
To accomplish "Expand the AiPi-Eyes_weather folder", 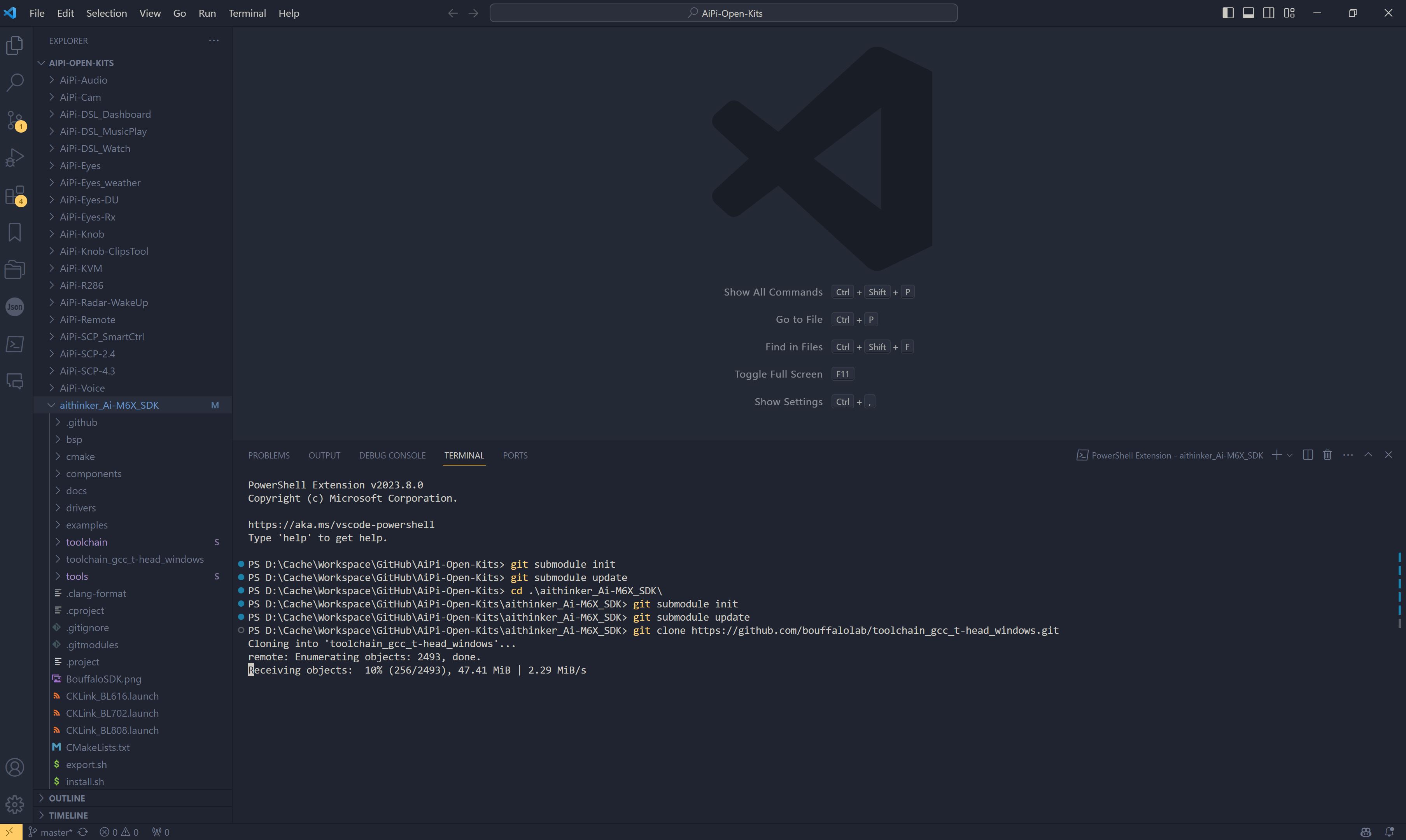I will click(x=133, y=183).
